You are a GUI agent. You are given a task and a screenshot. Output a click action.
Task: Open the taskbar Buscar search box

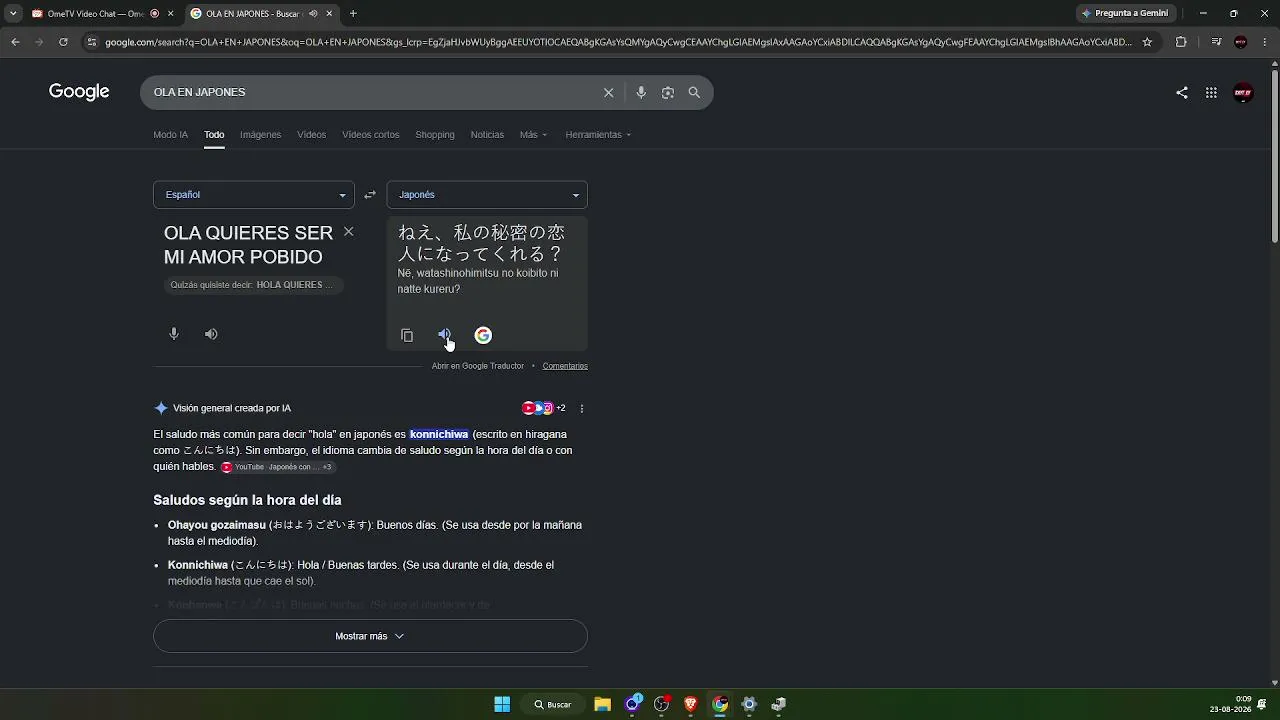coord(552,704)
